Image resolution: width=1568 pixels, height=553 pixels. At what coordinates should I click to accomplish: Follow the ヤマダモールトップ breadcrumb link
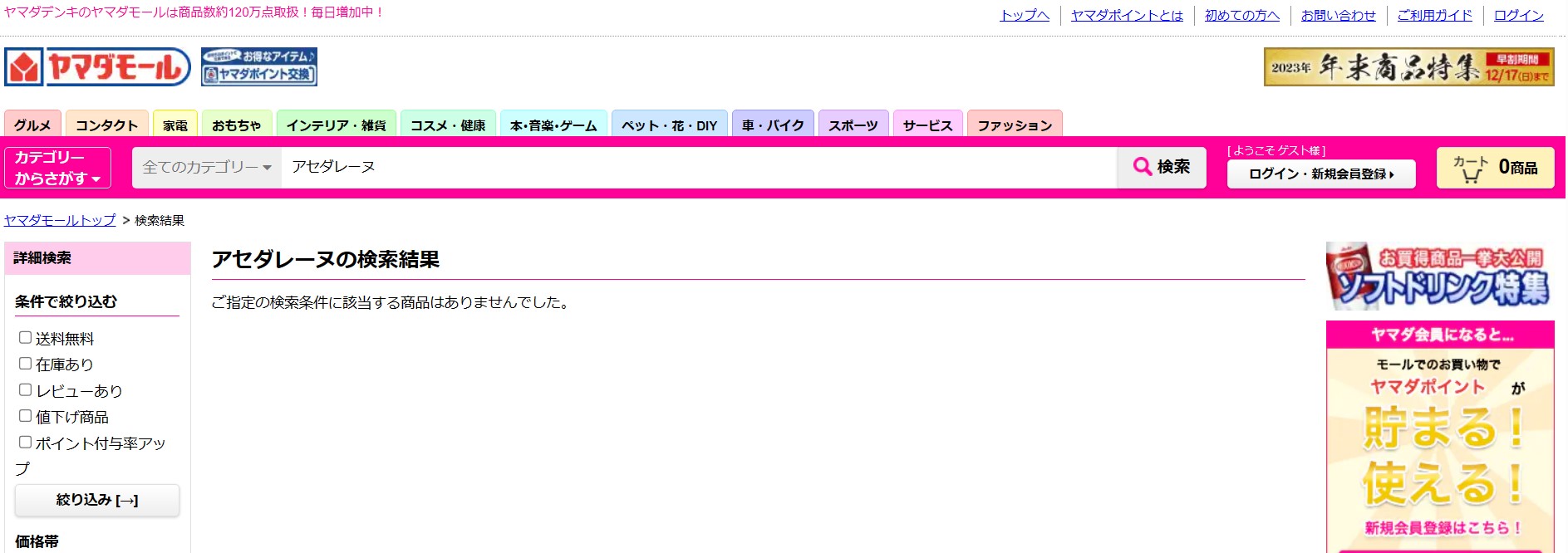(60, 220)
